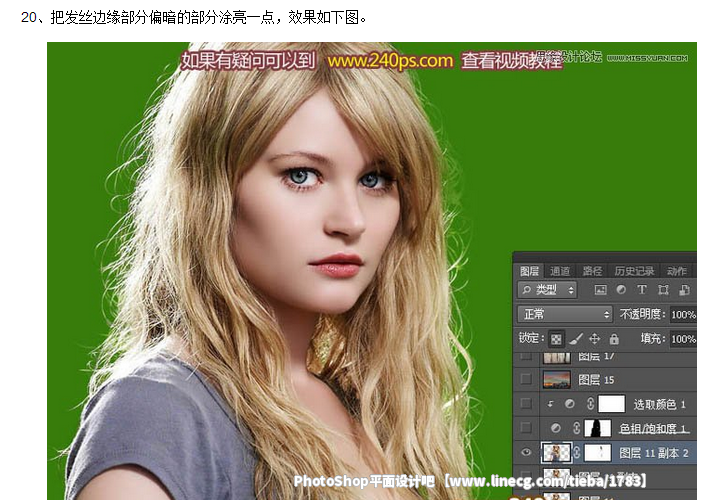
Task: Click the mask link icon on 选取颜色 1
Action: coord(591,404)
